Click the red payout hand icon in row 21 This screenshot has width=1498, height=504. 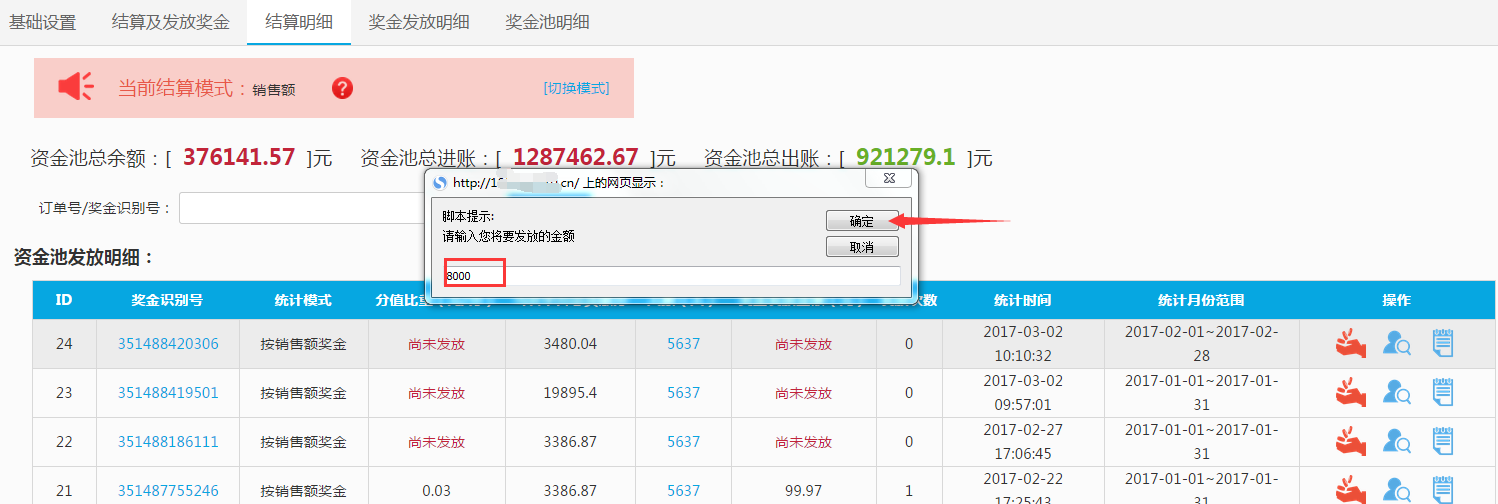tap(1351, 490)
